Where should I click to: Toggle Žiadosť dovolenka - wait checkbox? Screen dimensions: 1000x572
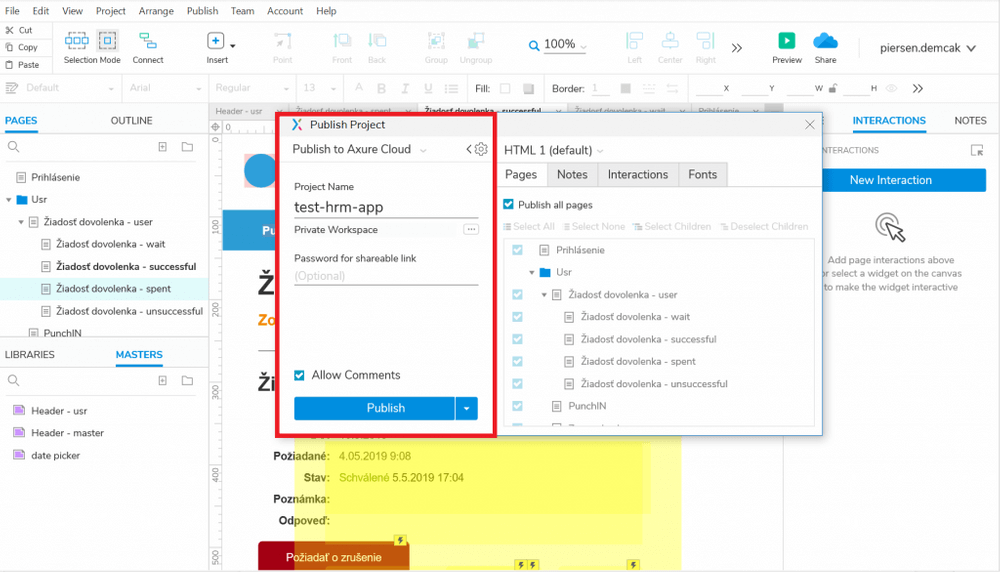[x=517, y=317]
